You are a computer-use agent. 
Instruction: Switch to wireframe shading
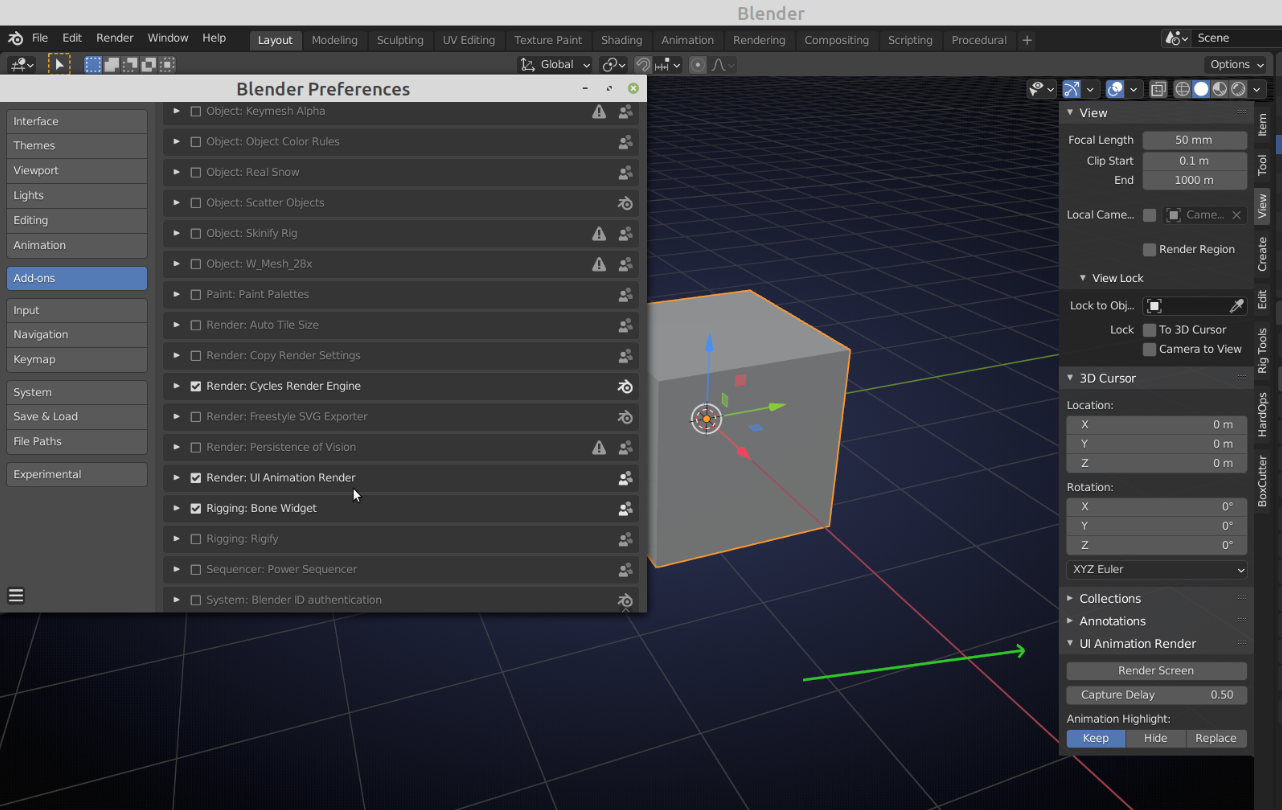point(1182,89)
